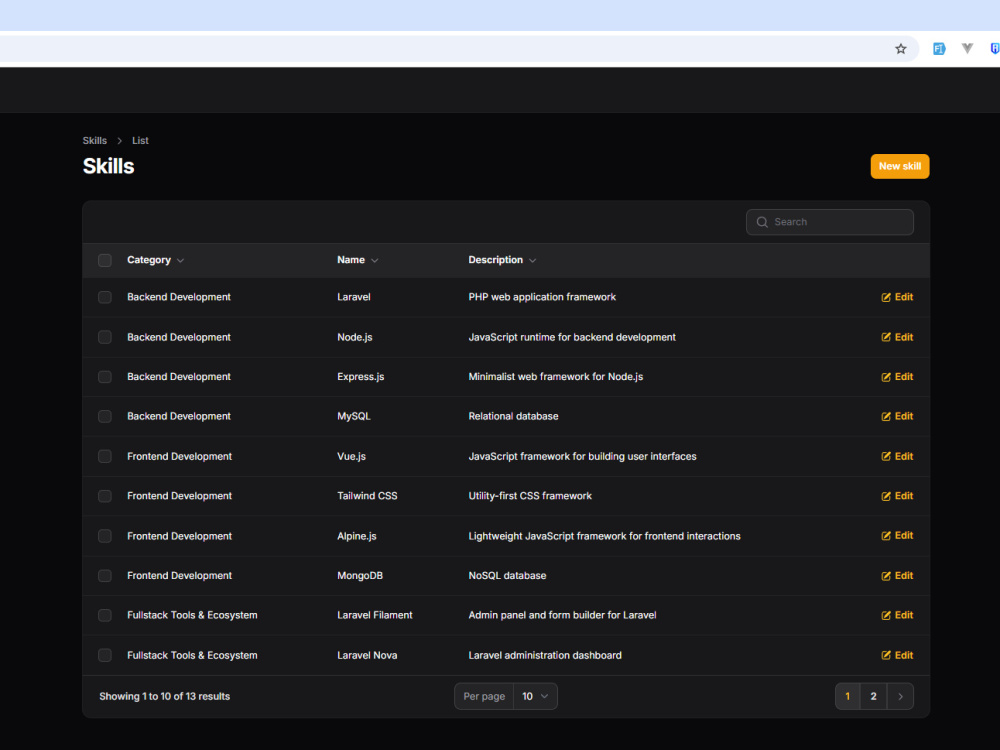Image resolution: width=1000 pixels, height=750 pixels.
Task: Click the 'NoSQL database' description cell
Action: click(x=507, y=576)
